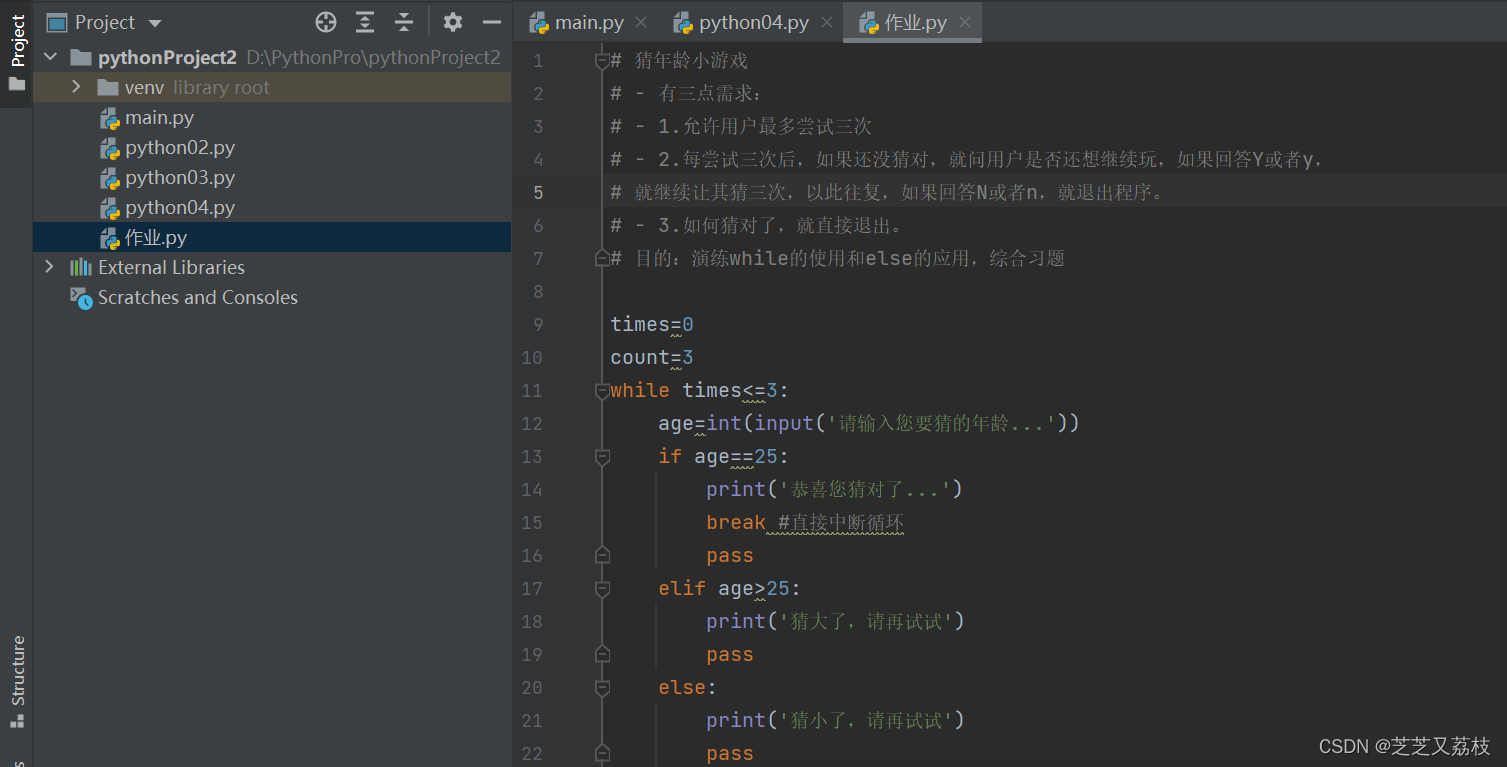This screenshot has height=767, width=1507.
Task: Open Scratches and Consoles node
Action: tap(272, 297)
